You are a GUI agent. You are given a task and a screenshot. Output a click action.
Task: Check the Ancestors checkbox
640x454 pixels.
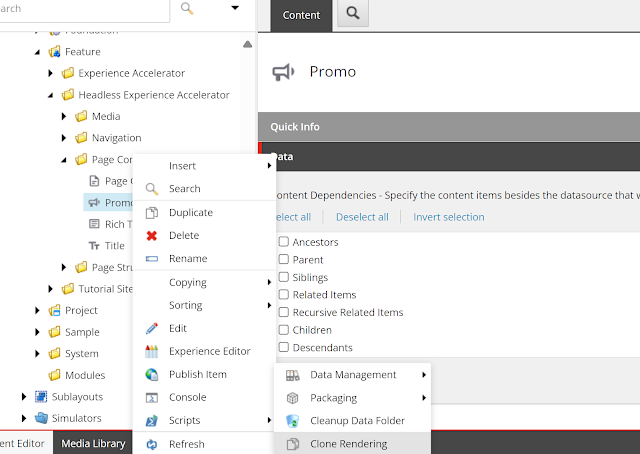(x=284, y=242)
